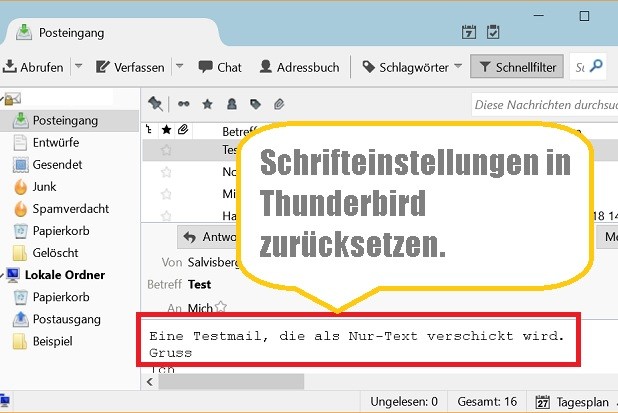Open the Chat button
This screenshot has width=618, height=413.
pyautogui.click(x=220, y=67)
